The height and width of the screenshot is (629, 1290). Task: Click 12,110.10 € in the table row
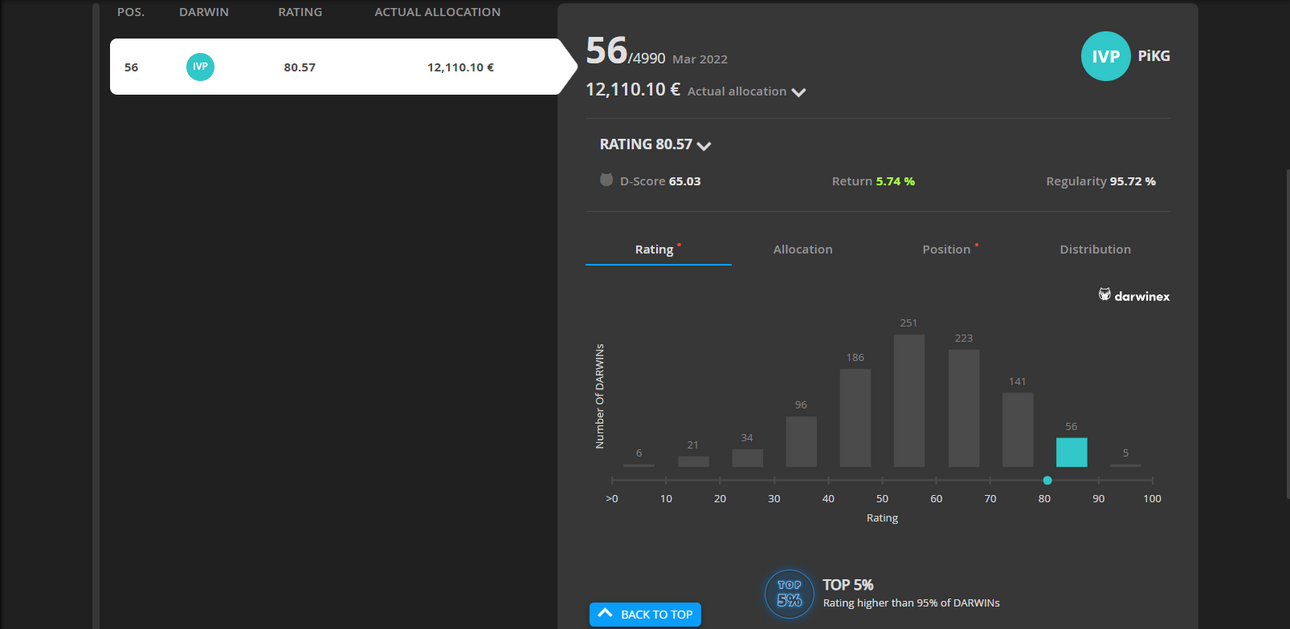(460, 67)
